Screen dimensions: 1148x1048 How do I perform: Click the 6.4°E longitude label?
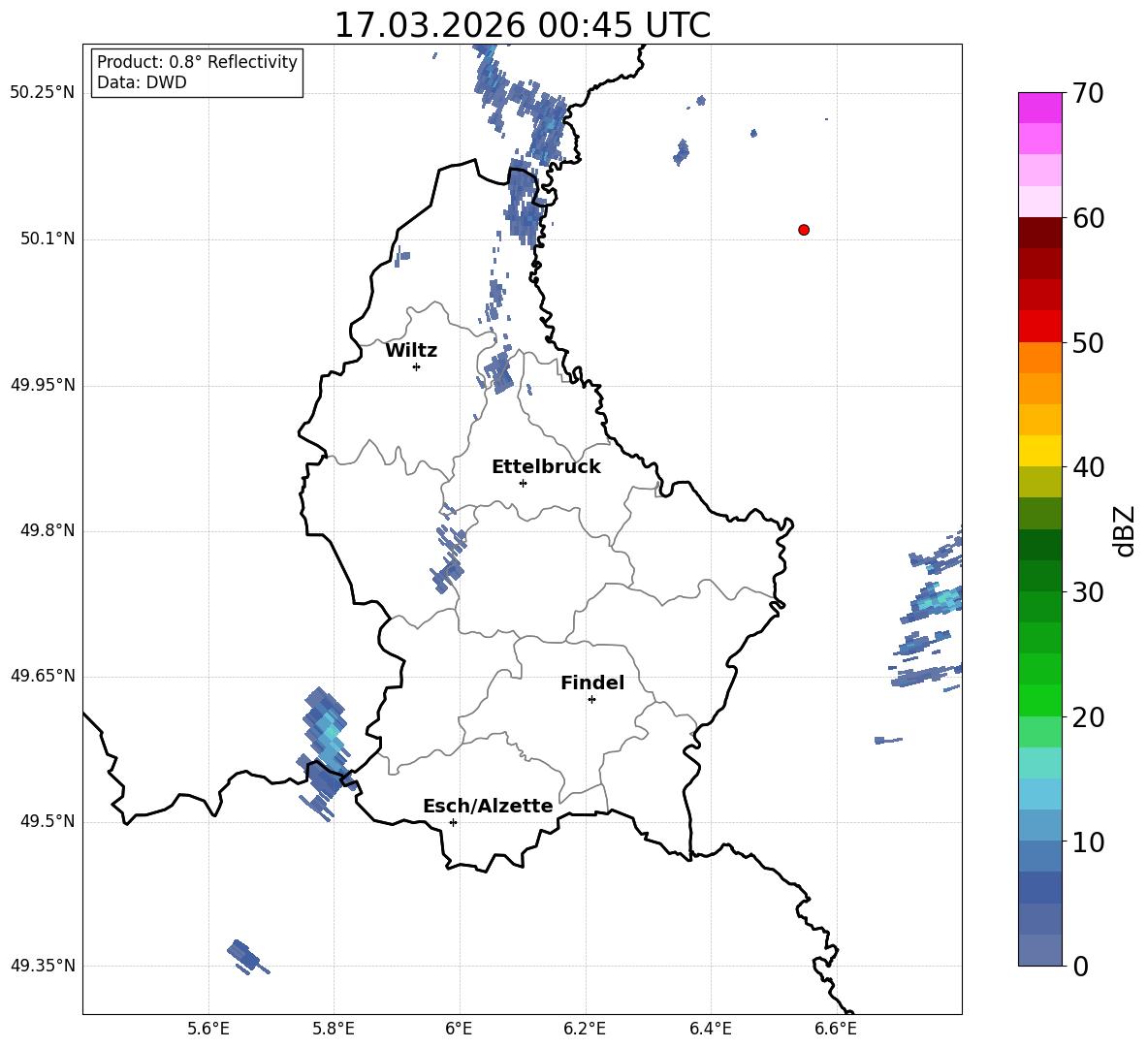coord(710,1029)
